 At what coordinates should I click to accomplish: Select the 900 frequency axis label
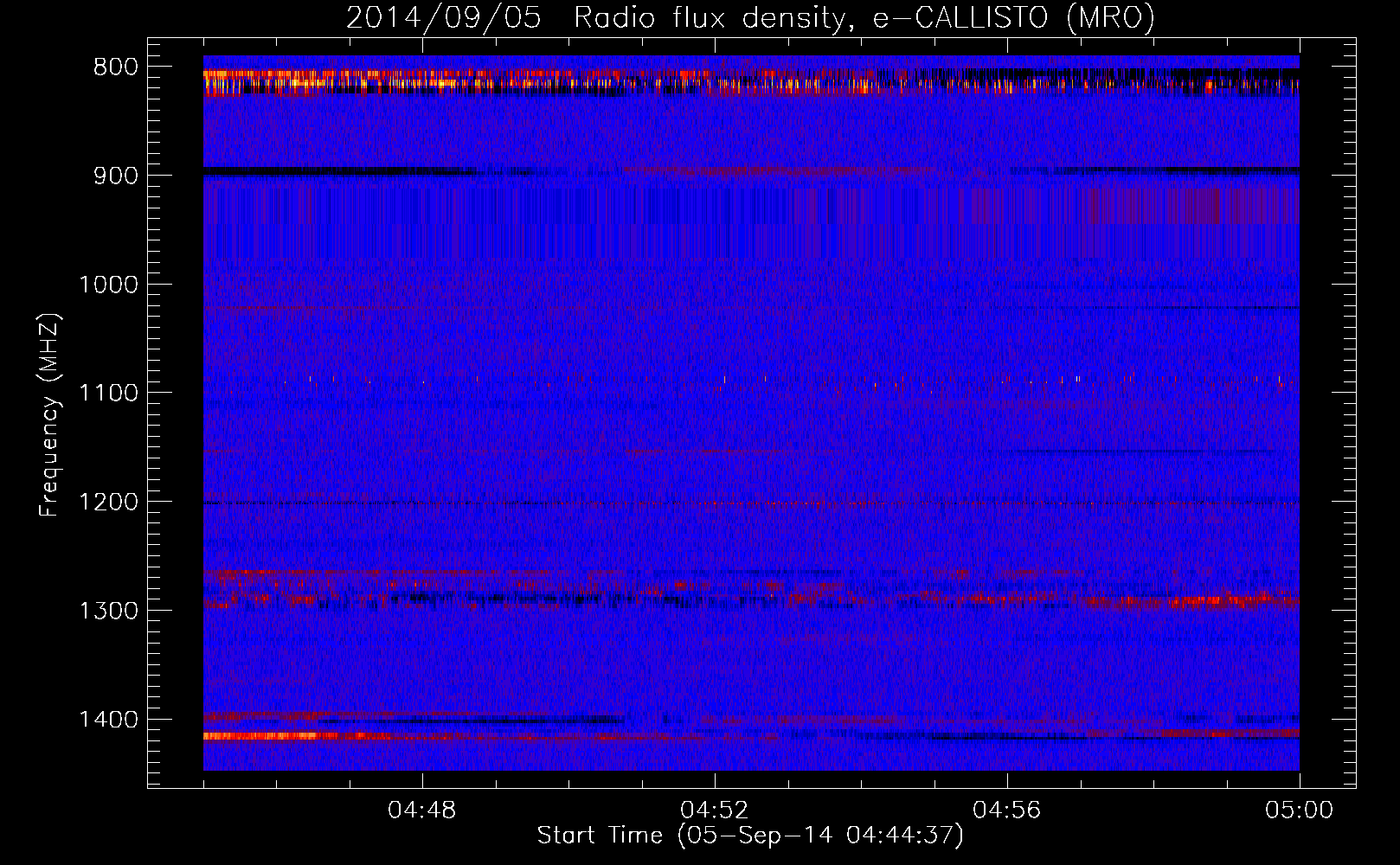pyautogui.click(x=115, y=176)
